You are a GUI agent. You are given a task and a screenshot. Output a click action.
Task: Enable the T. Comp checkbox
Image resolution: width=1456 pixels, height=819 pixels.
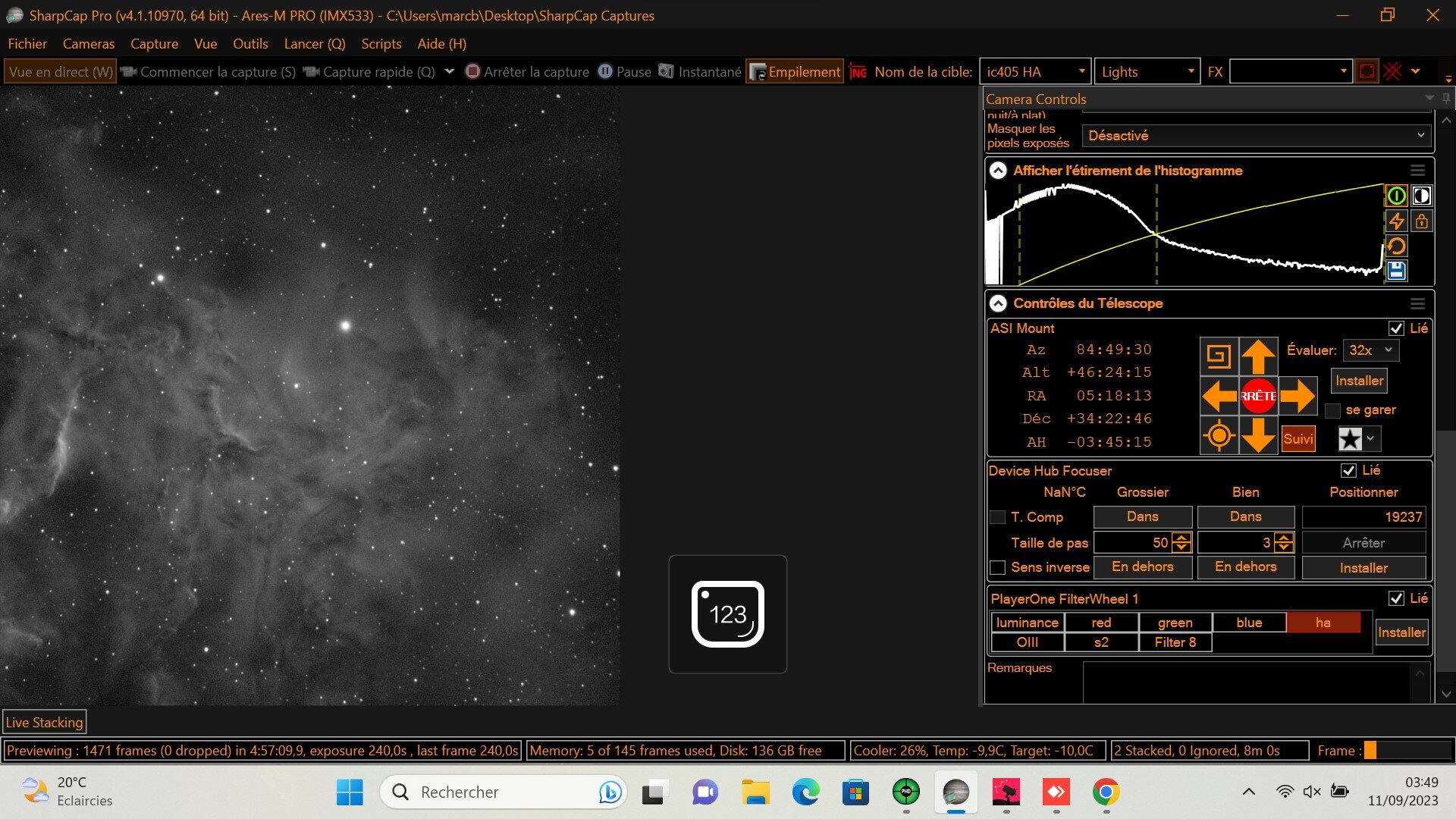[997, 517]
